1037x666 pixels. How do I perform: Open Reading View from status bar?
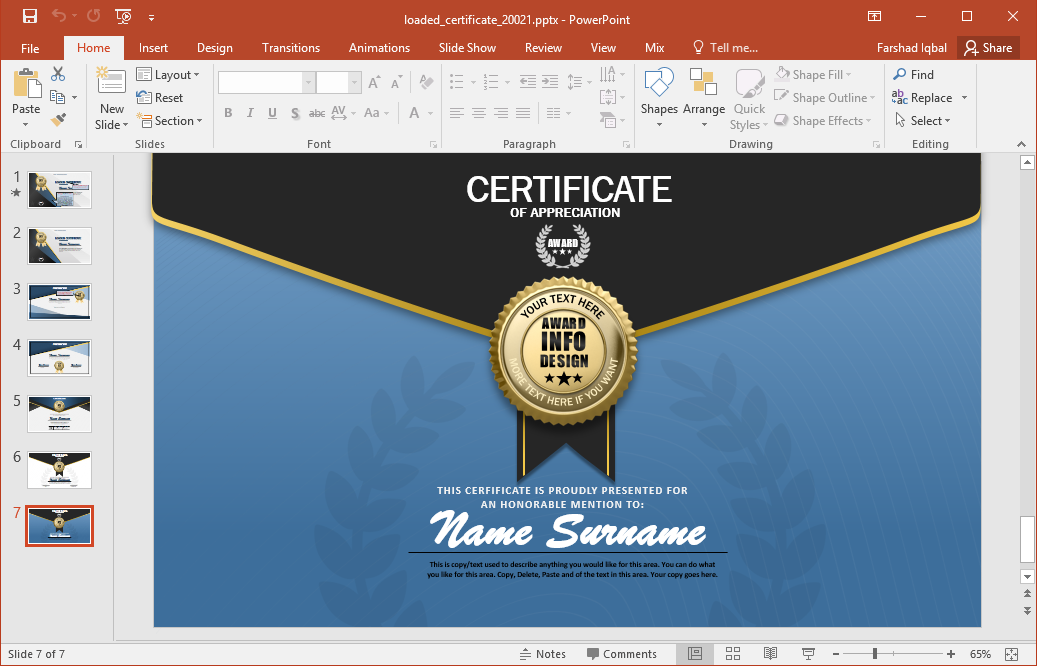tap(770, 654)
